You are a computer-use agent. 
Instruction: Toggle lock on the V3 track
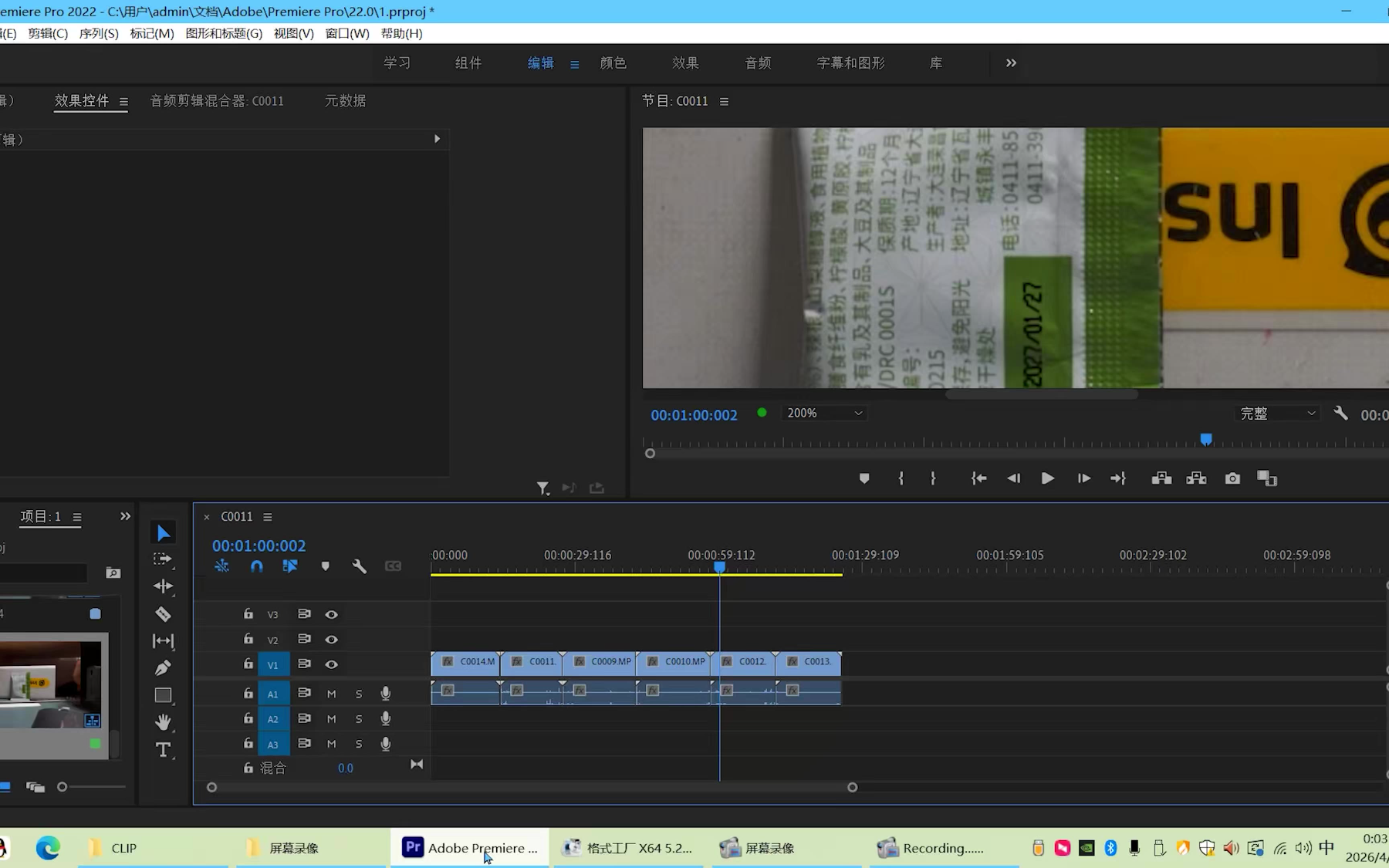pyautogui.click(x=248, y=614)
